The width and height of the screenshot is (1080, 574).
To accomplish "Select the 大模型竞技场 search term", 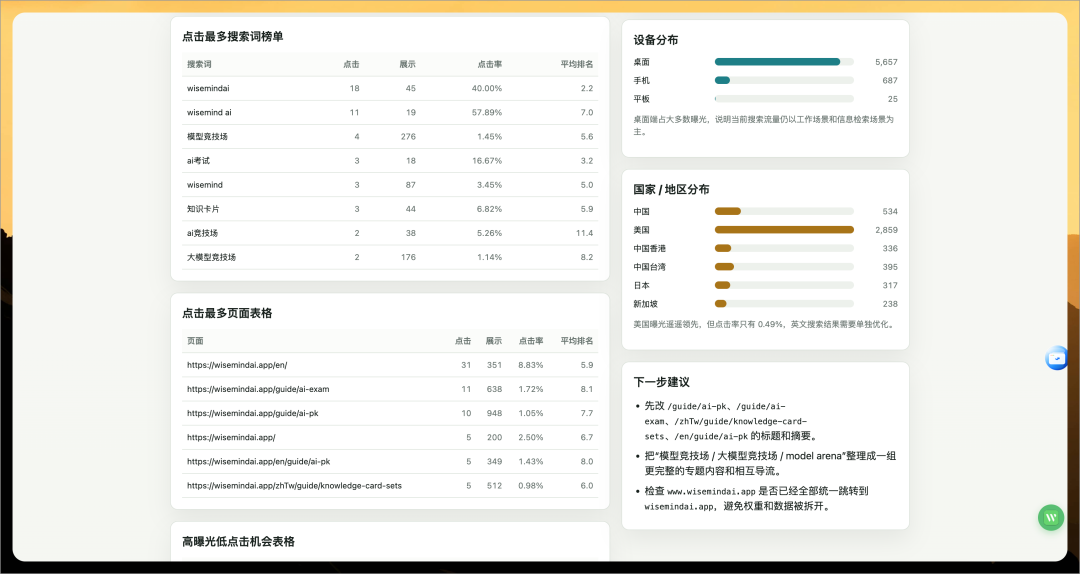I will (x=211, y=257).
